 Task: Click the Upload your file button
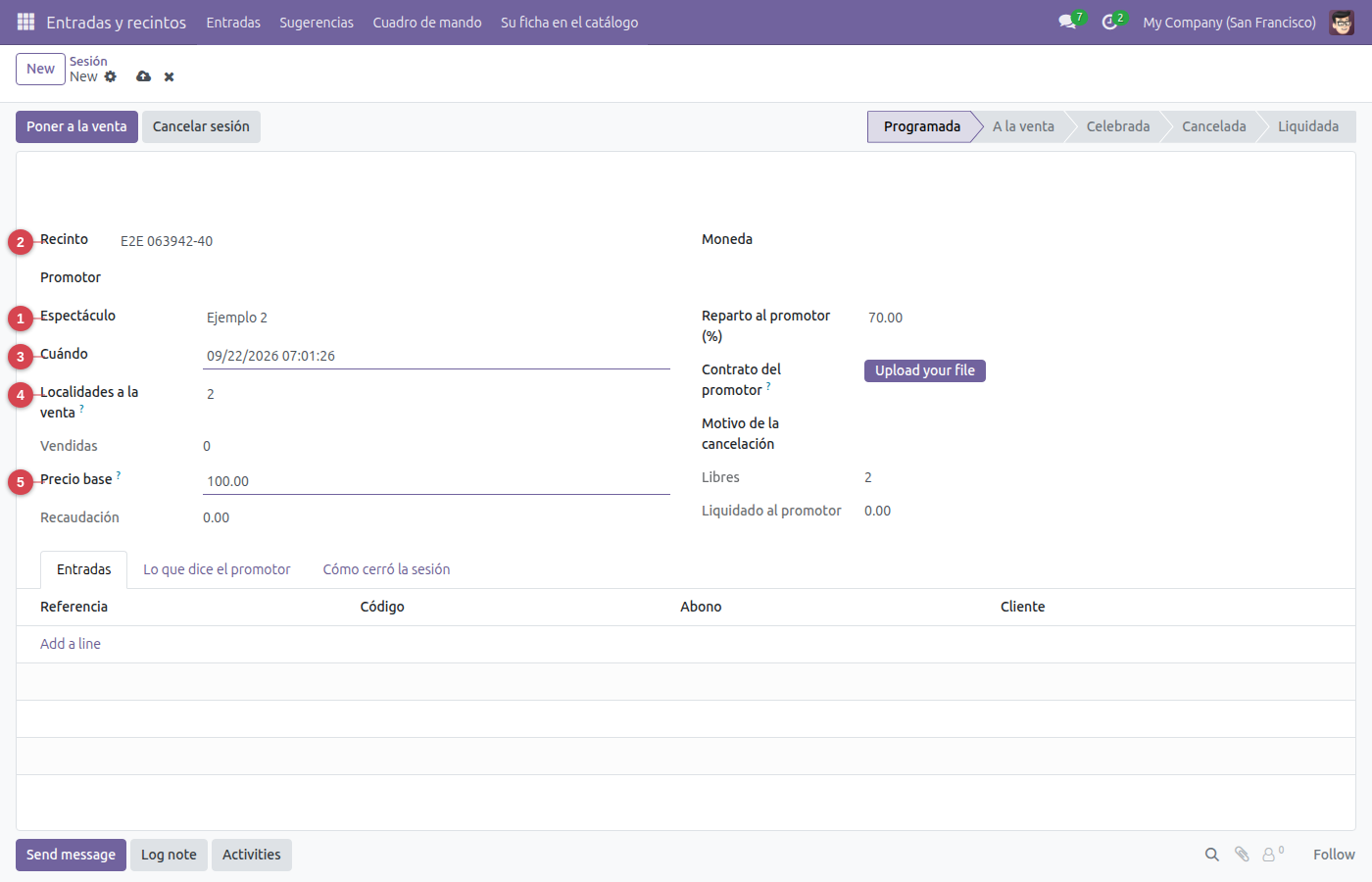[925, 370]
